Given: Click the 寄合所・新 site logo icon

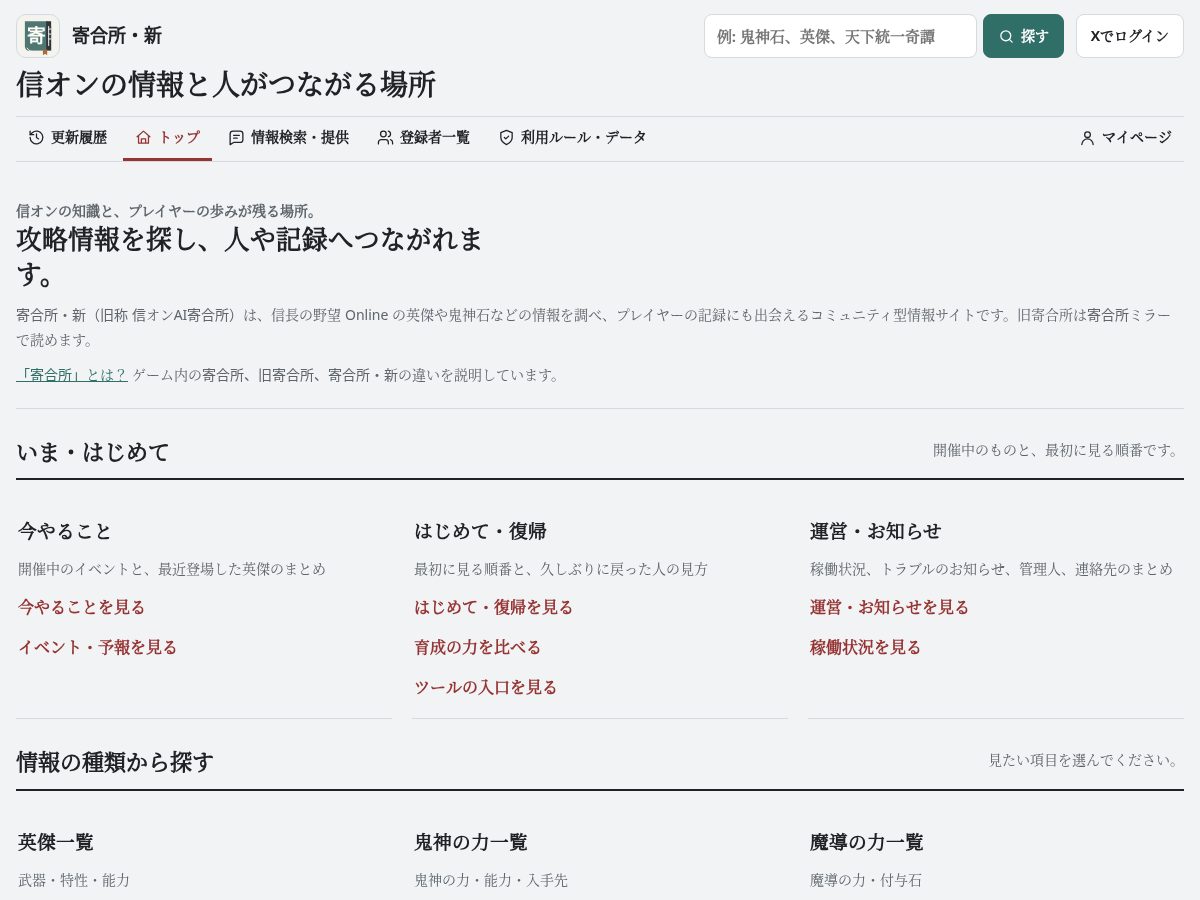Looking at the screenshot, I should (x=38, y=36).
